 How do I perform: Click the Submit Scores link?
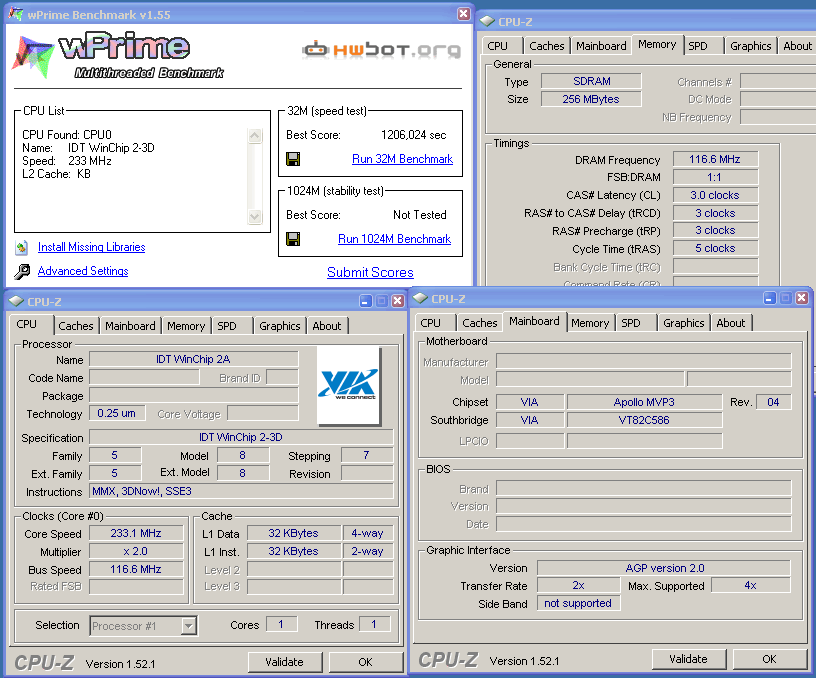pos(370,272)
